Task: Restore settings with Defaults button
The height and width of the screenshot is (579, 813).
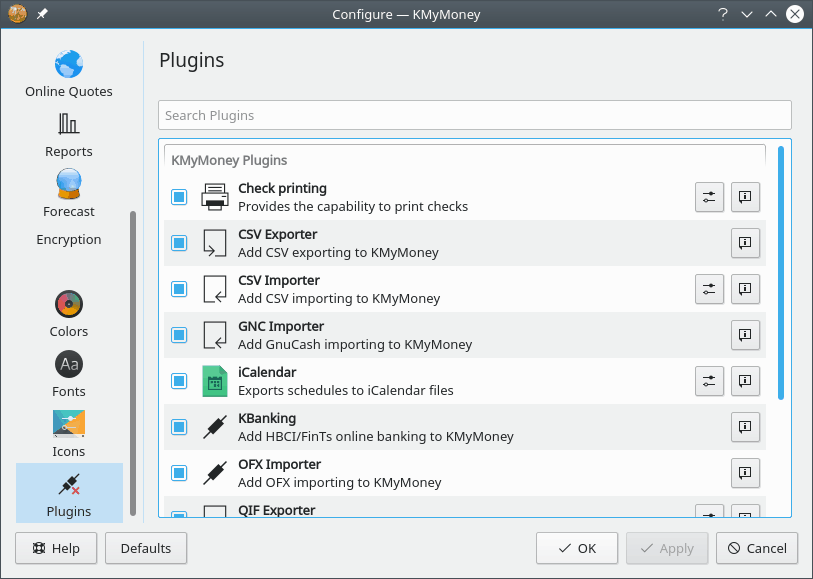Action: [x=146, y=548]
